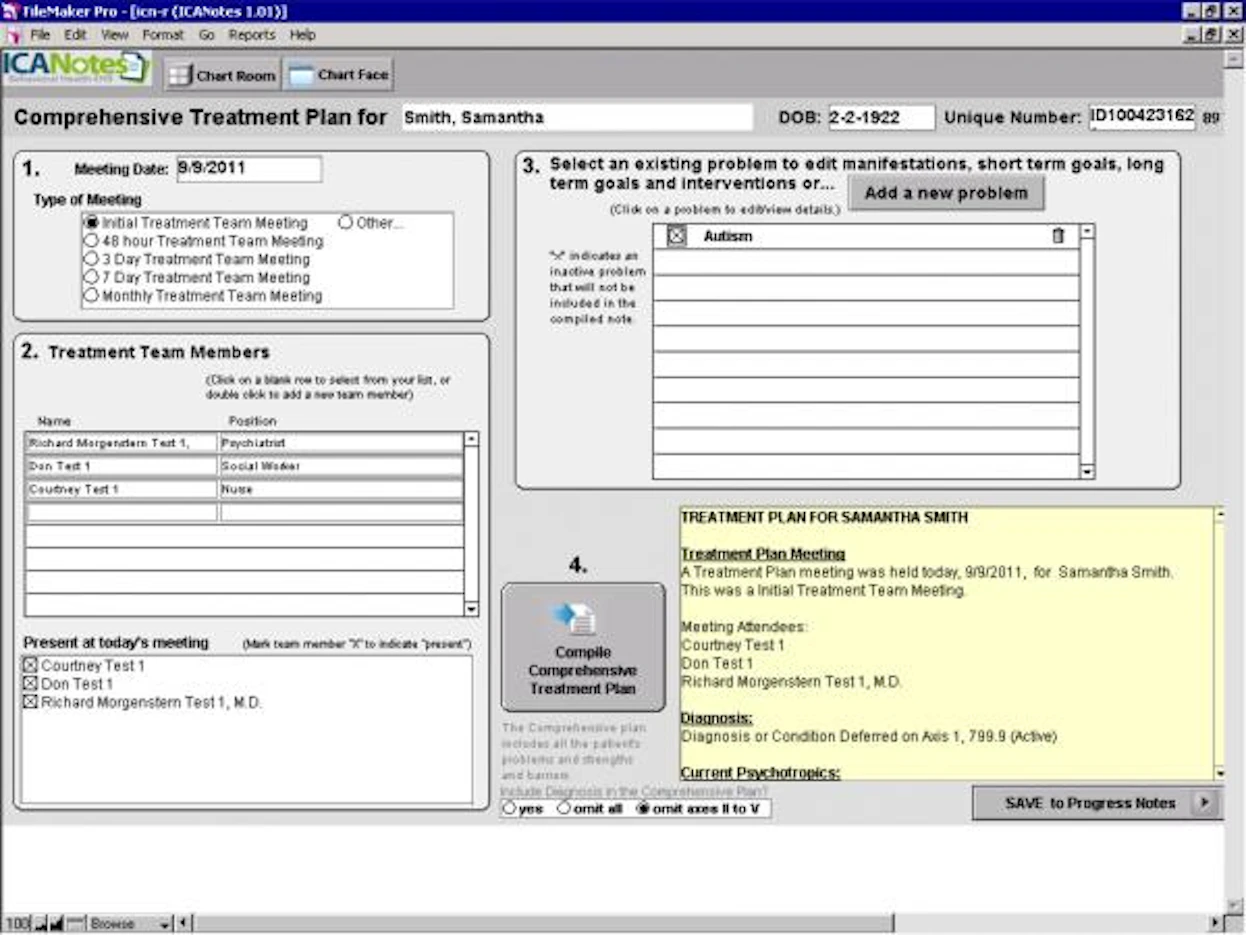Click the Courtney Test 1 name cell

tap(121, 490)
